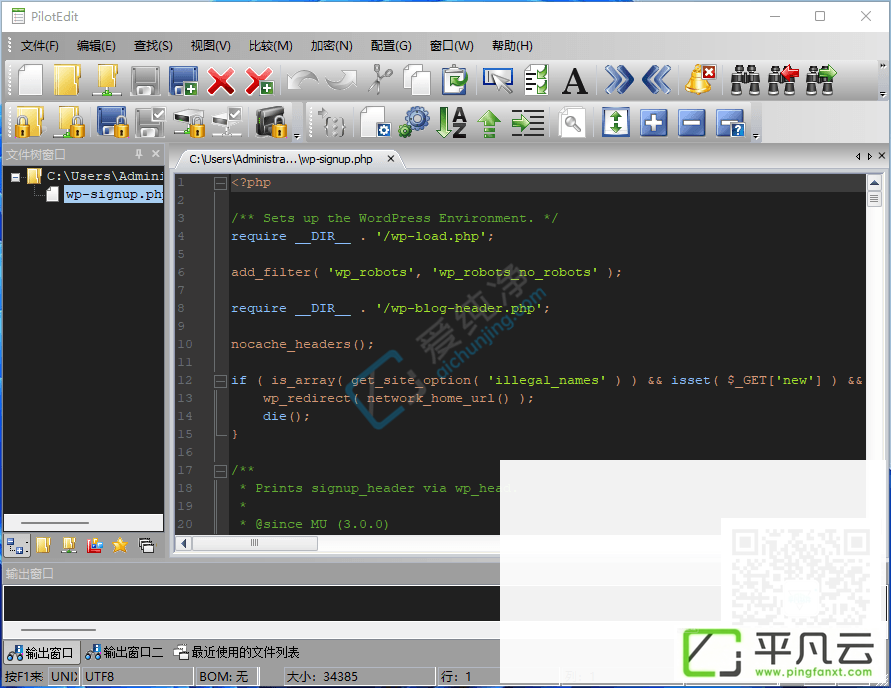Find previous binoculars red arrow icon
Screen dimensions: 891x688
point(783,80)
